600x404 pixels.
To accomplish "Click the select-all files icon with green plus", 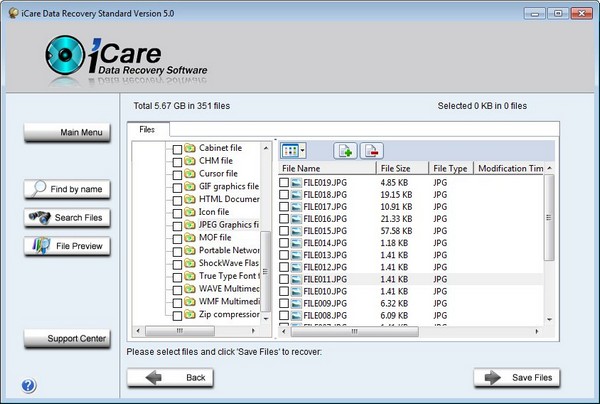I will 345,150.
